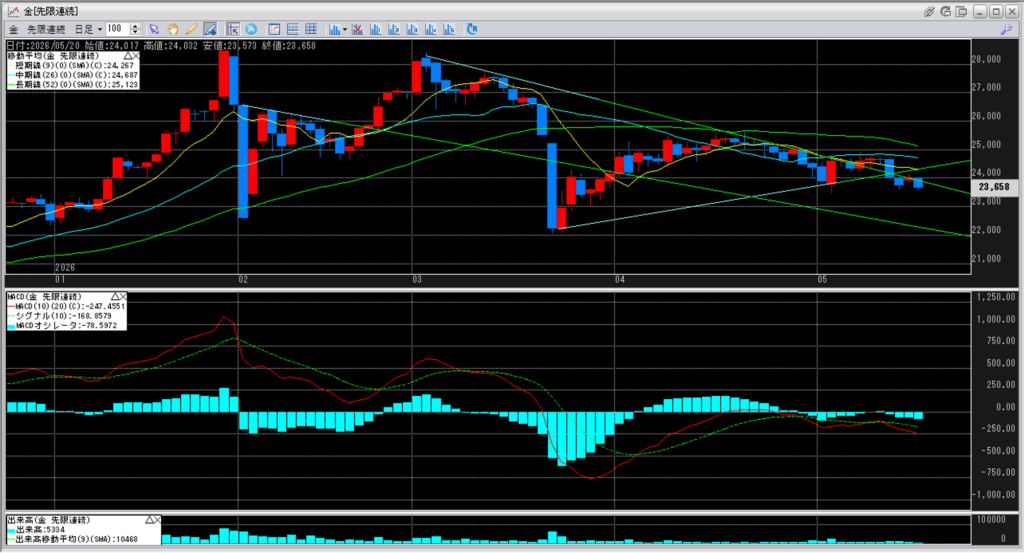The width and height of the screenshot is (1024, 553).
Task: Click the 23,658 current price marker
Action: pyautogui.click(x=994, y=187)
